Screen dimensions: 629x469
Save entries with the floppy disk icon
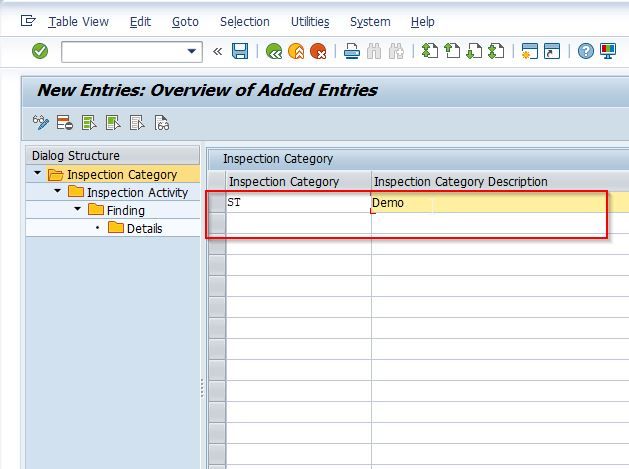tap(240, 51)
